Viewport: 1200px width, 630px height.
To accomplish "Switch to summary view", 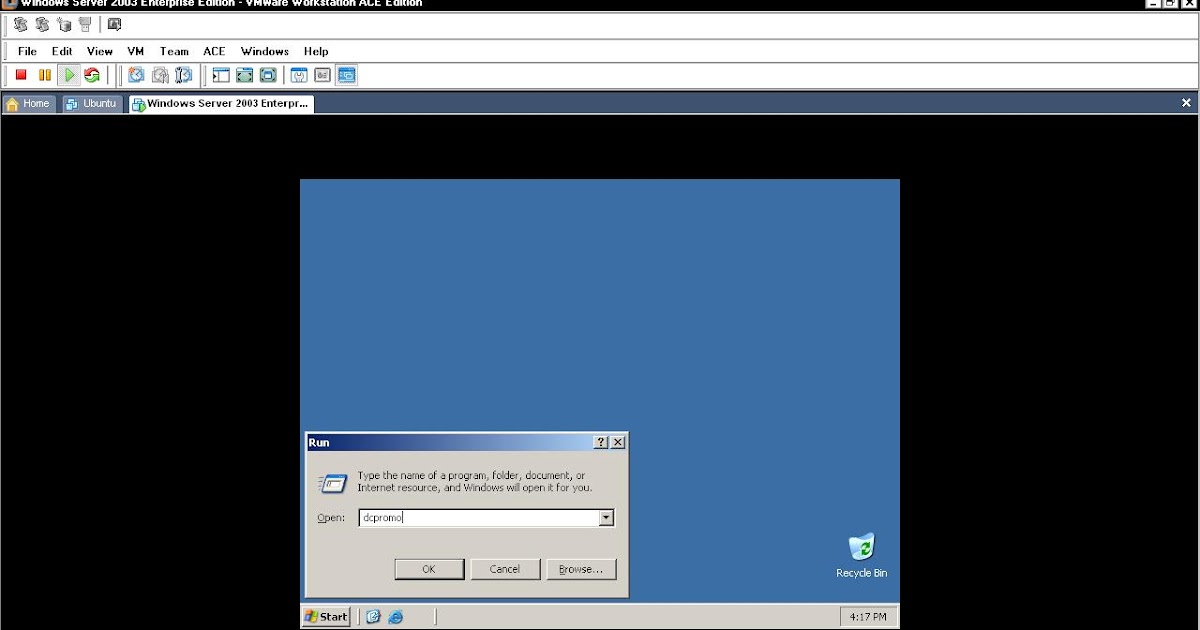I will coord(322,74).
